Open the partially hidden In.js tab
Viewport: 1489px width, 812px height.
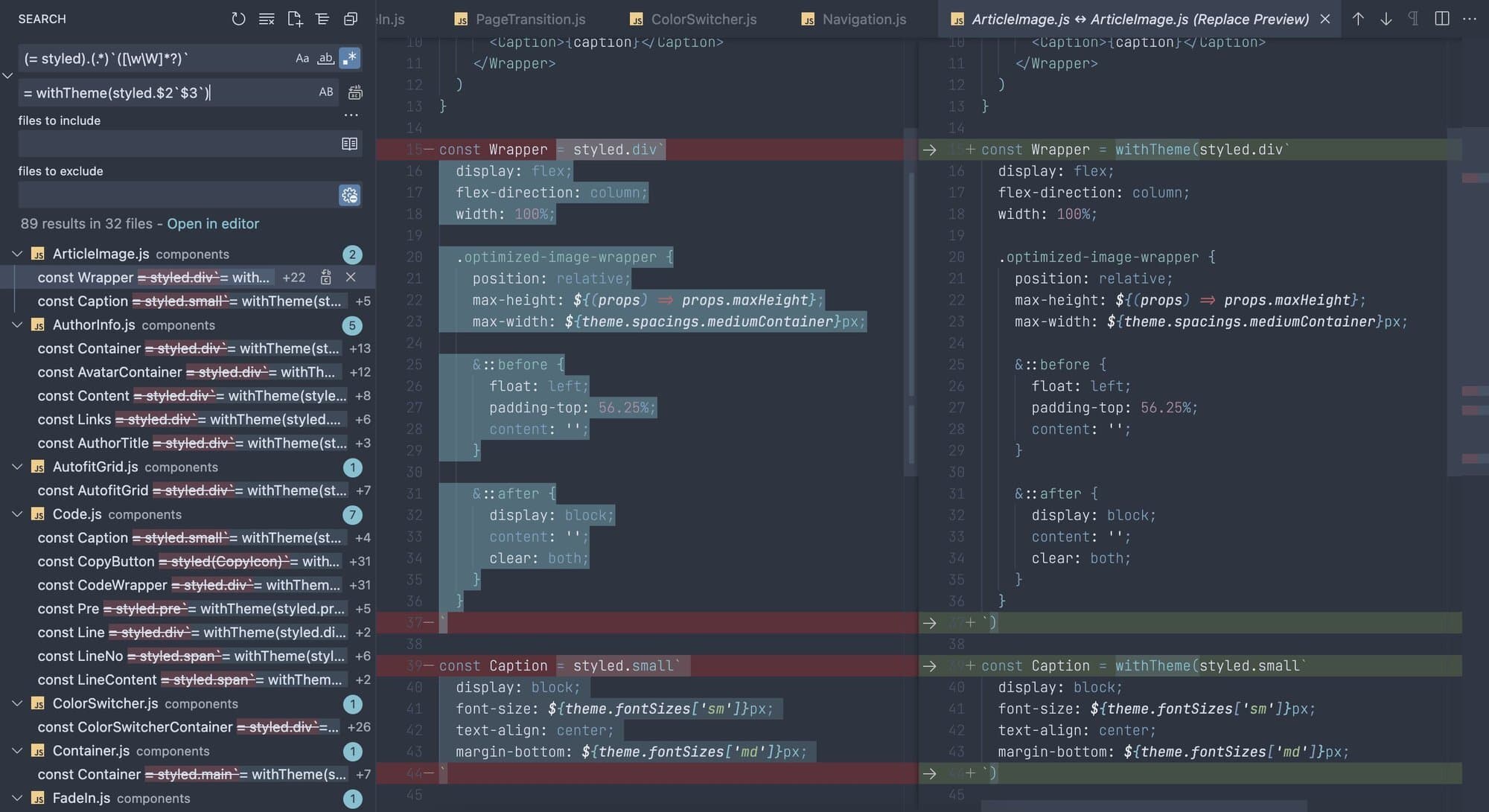[391, 19]
